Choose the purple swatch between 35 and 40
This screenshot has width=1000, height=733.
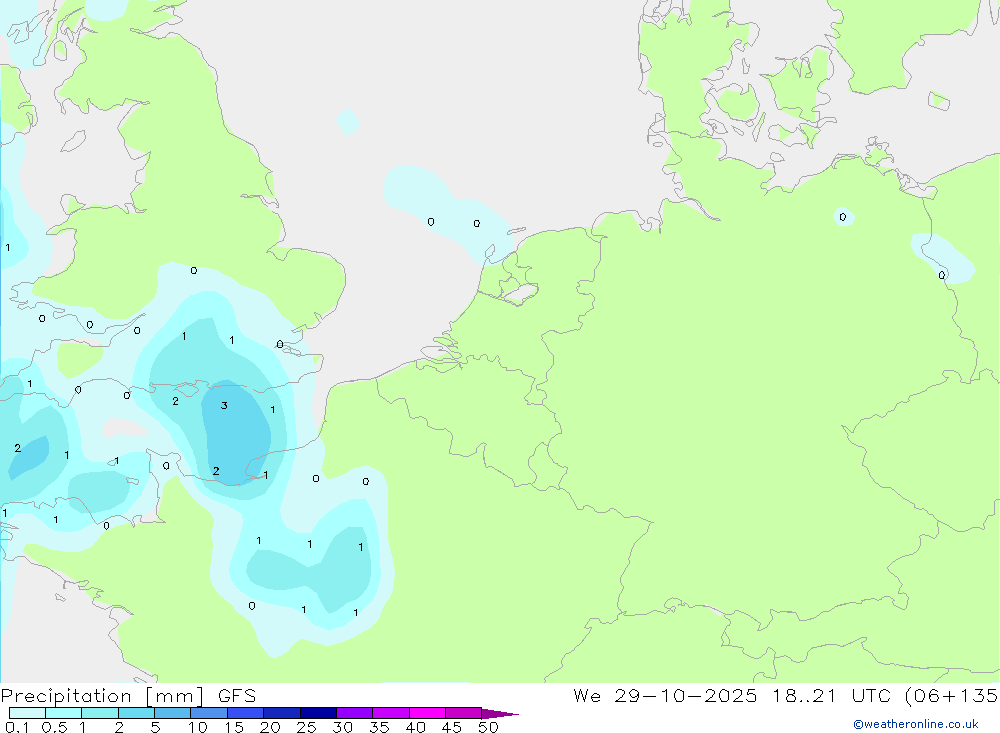[391, 713]
